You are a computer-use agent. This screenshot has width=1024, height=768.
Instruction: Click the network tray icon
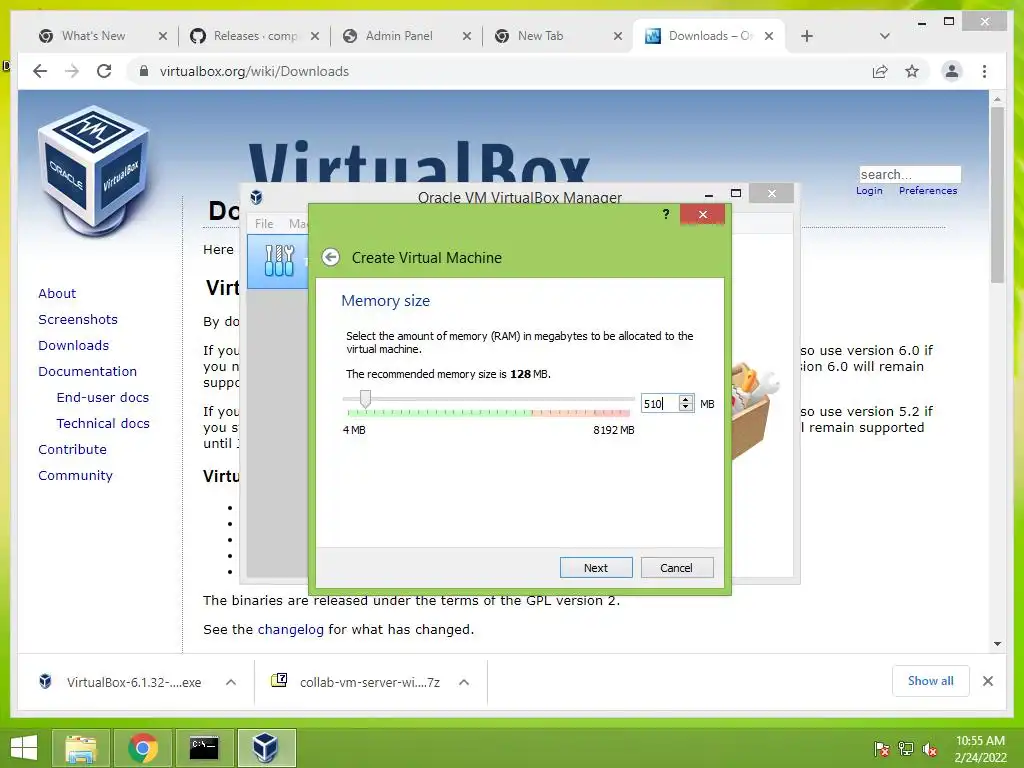click(906, 749)
